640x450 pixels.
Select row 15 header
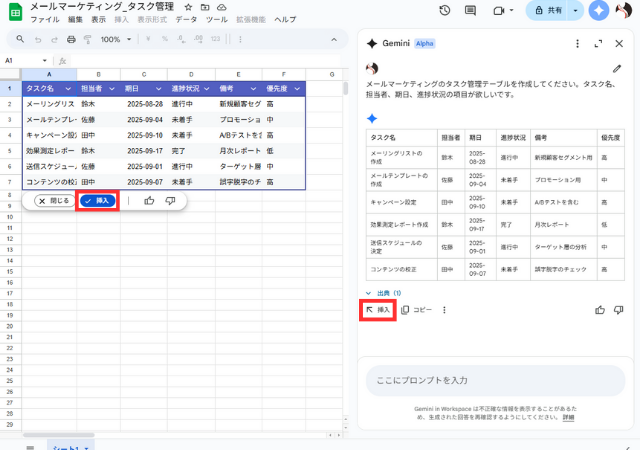point(10,271)
